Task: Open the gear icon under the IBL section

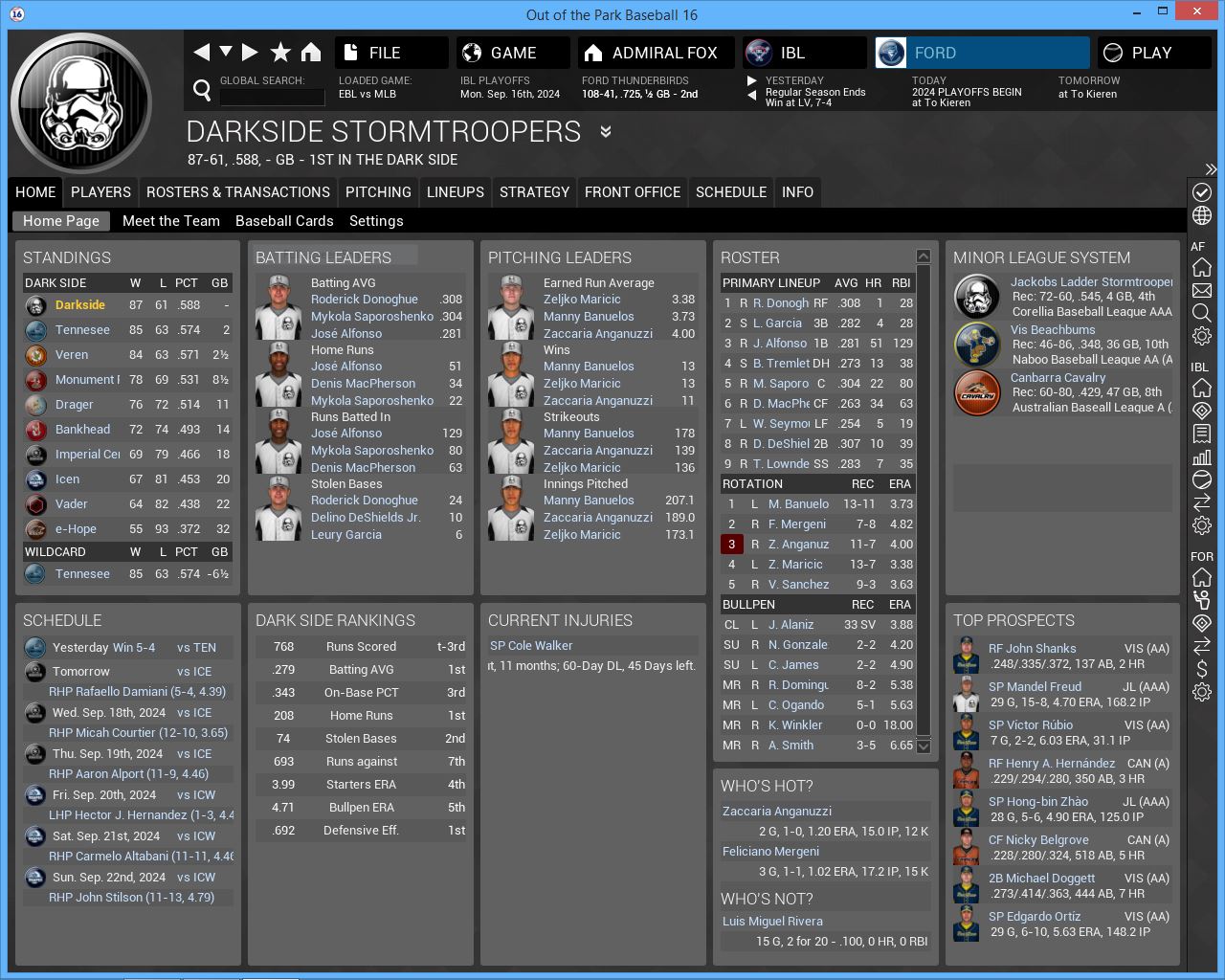Action: tap(1202, 525)
